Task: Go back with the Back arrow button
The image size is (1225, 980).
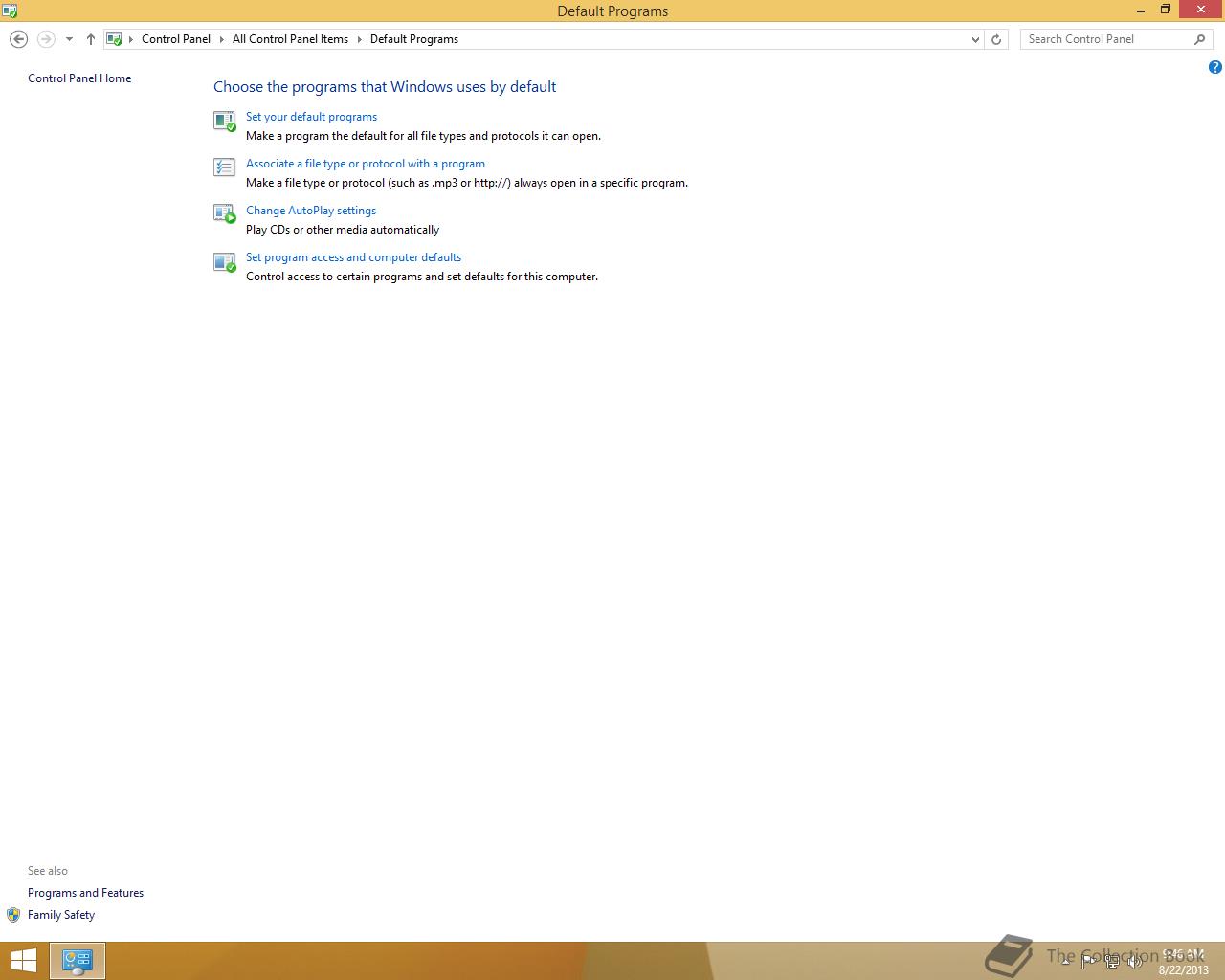Action: (18, 39)
